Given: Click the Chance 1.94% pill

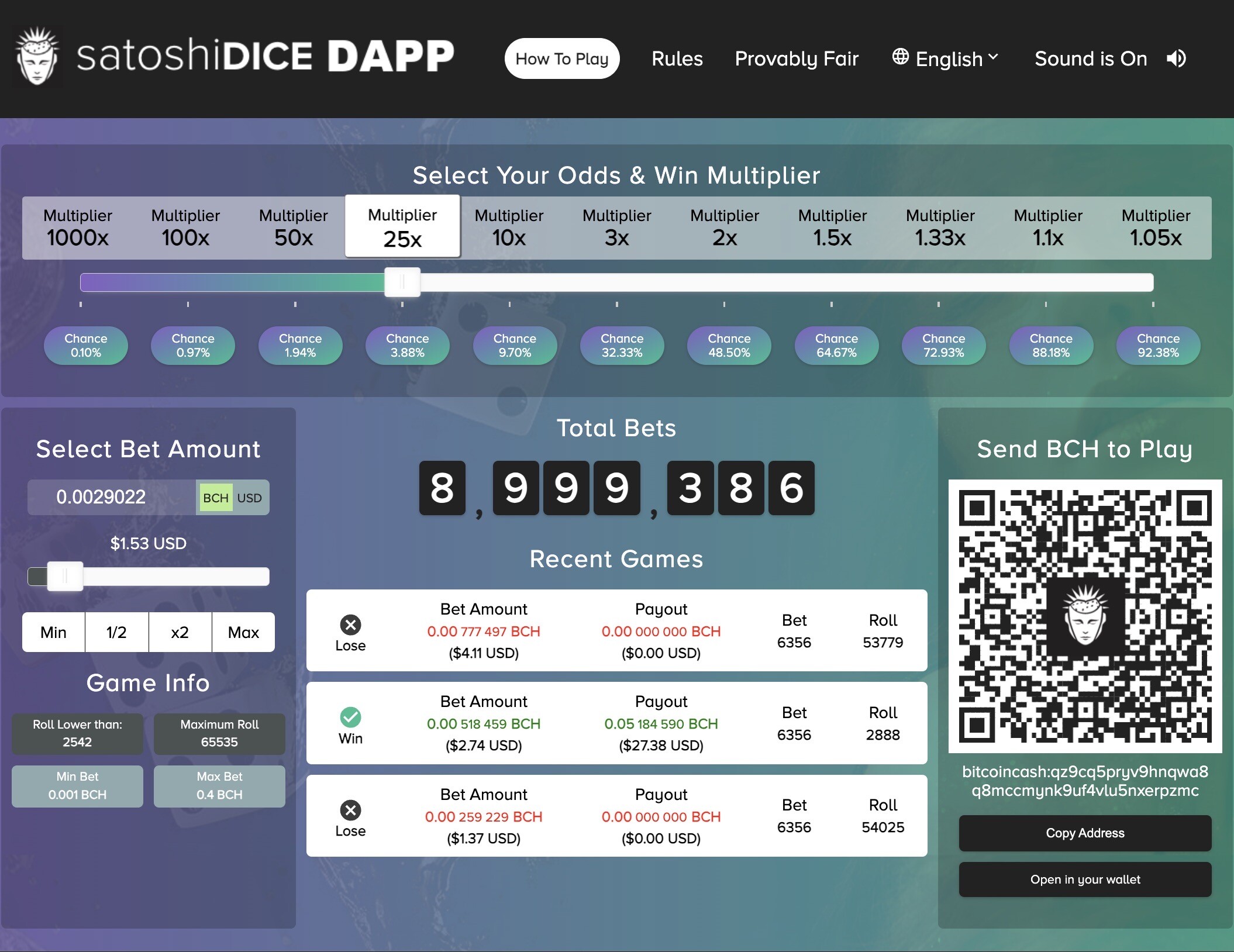Looking at the screenshot, I should click(x=300, y=346).
